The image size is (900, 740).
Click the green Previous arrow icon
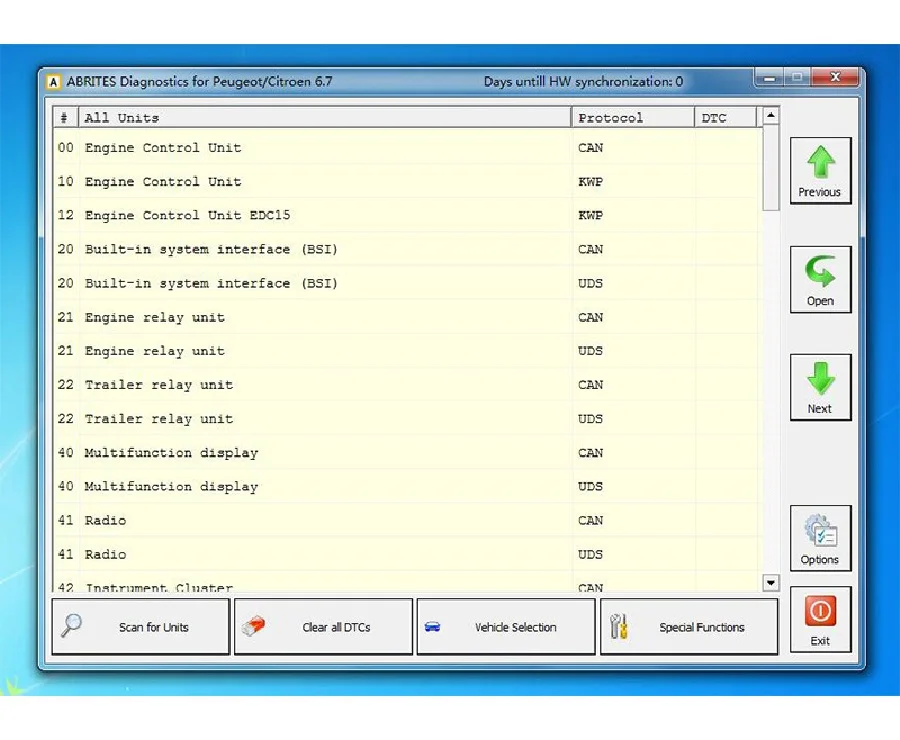point(821,162)
